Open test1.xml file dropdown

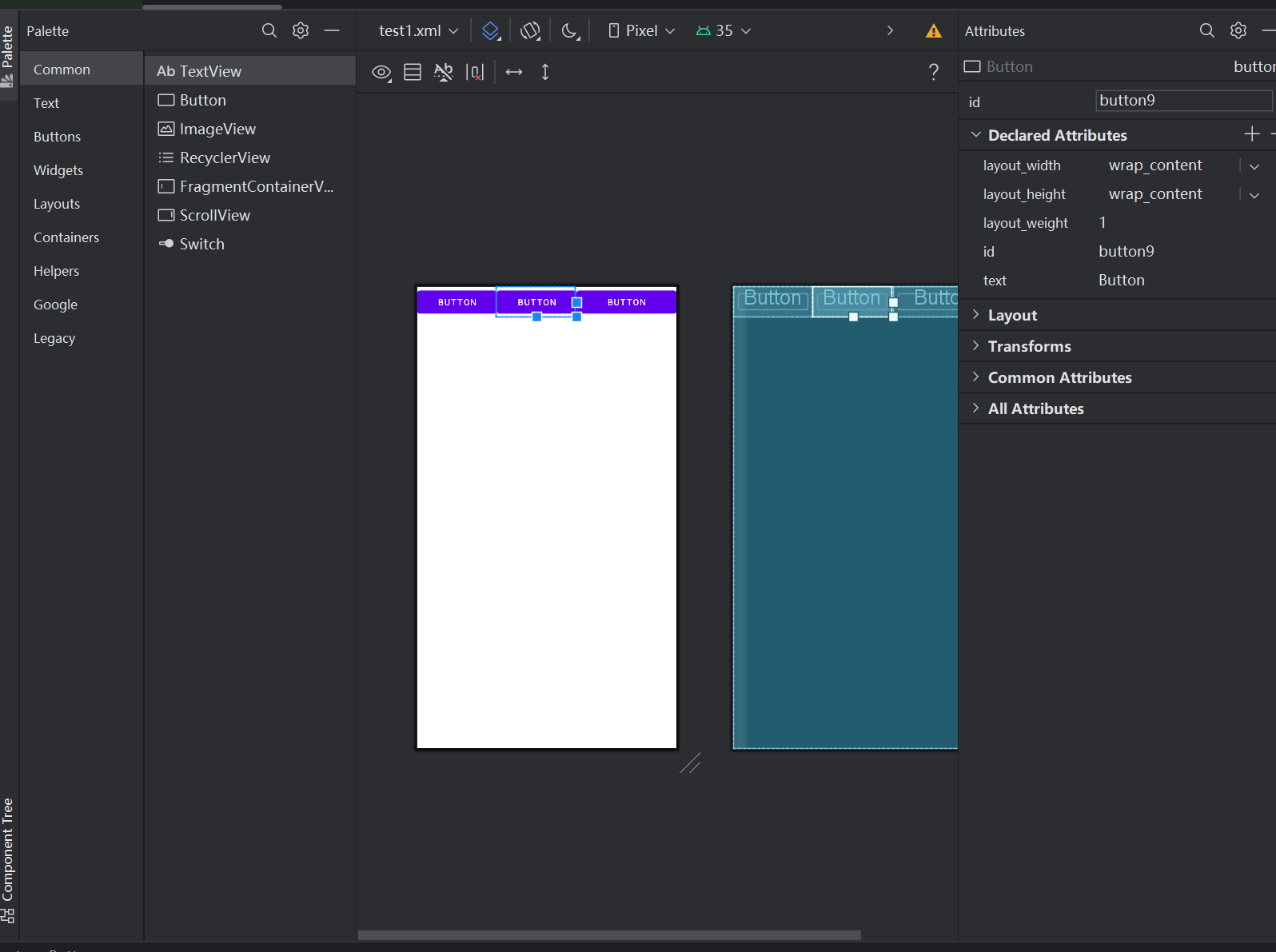418,30
